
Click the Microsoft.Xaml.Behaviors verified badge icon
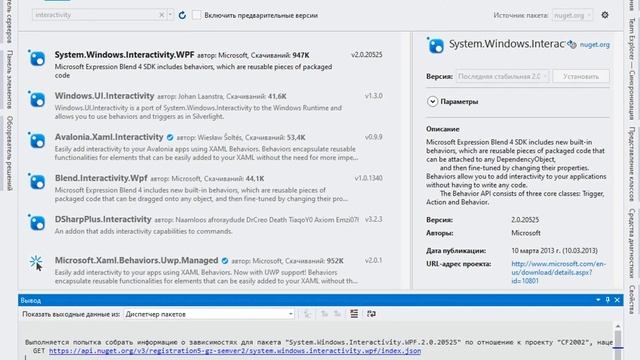click(225, 261)
